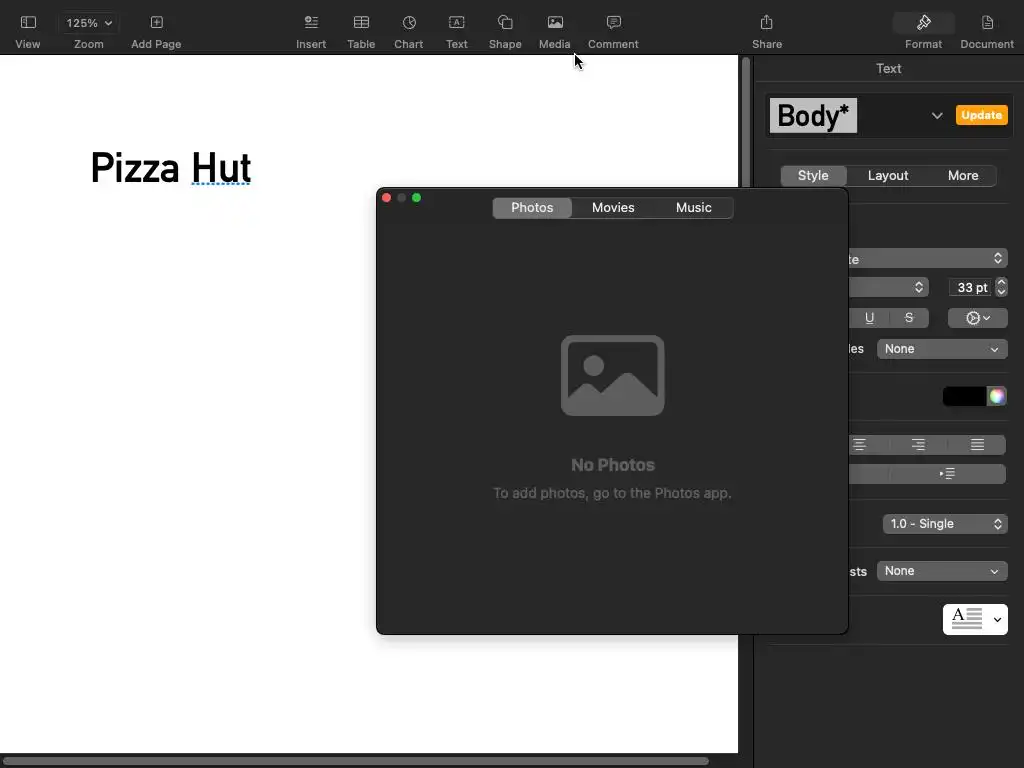The width and height of the screenshot is (1024, 768).
Task: Open the 125% Zoom dropdown
Action: coord(89,23)
